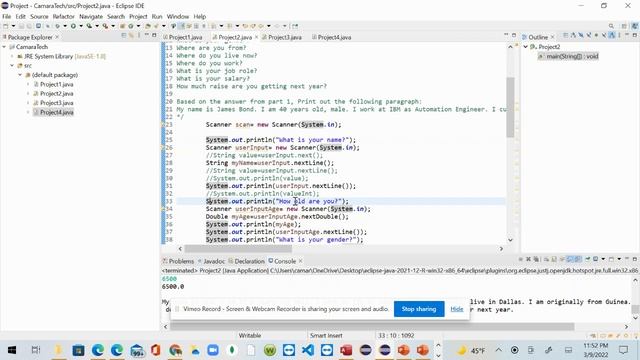
Task: Click the Open Perspective icon
Action: tap(624, 26)
